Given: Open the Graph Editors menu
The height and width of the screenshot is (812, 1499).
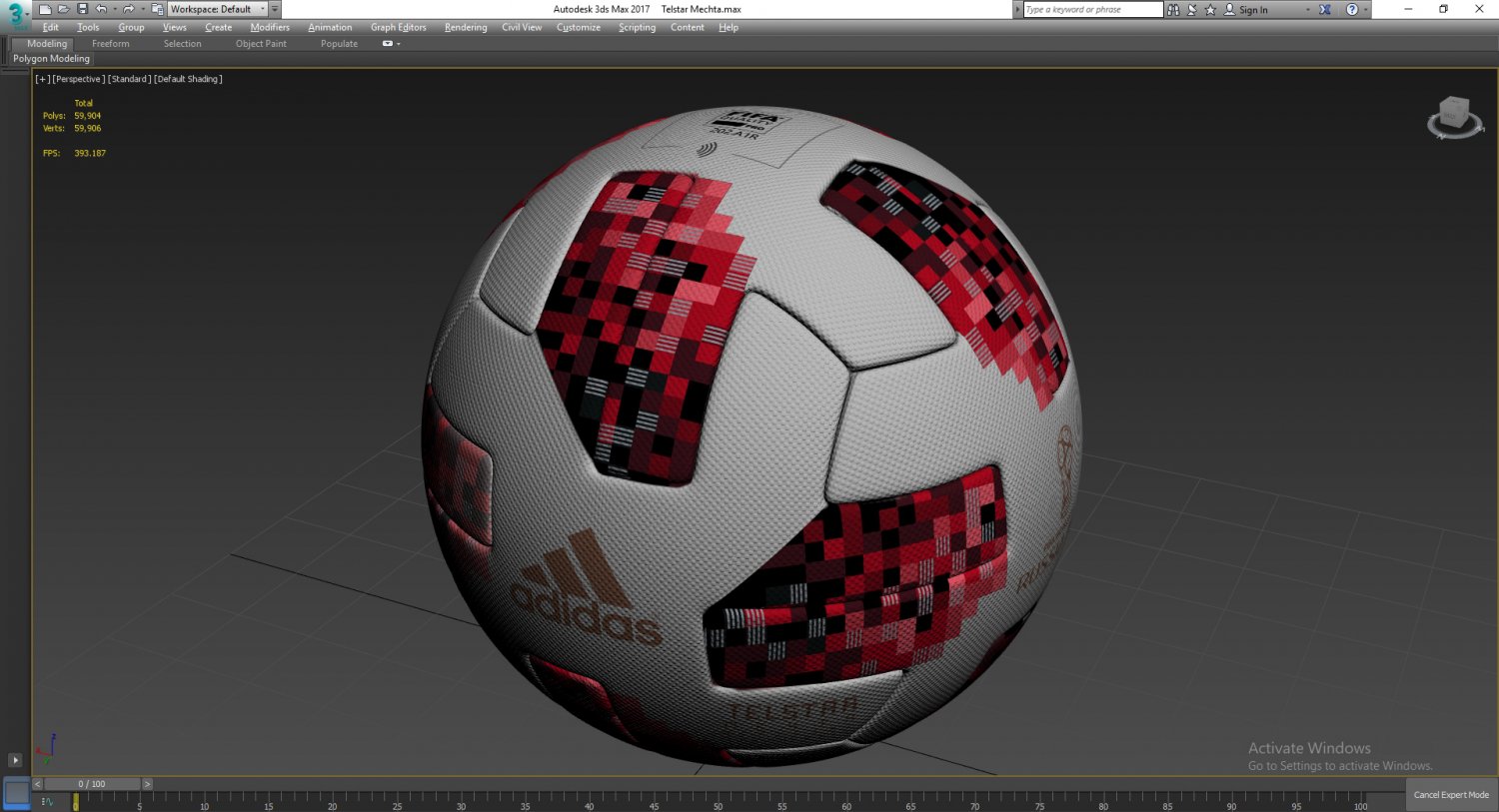Looking at the screenshot, I should (x=398, y=27).
